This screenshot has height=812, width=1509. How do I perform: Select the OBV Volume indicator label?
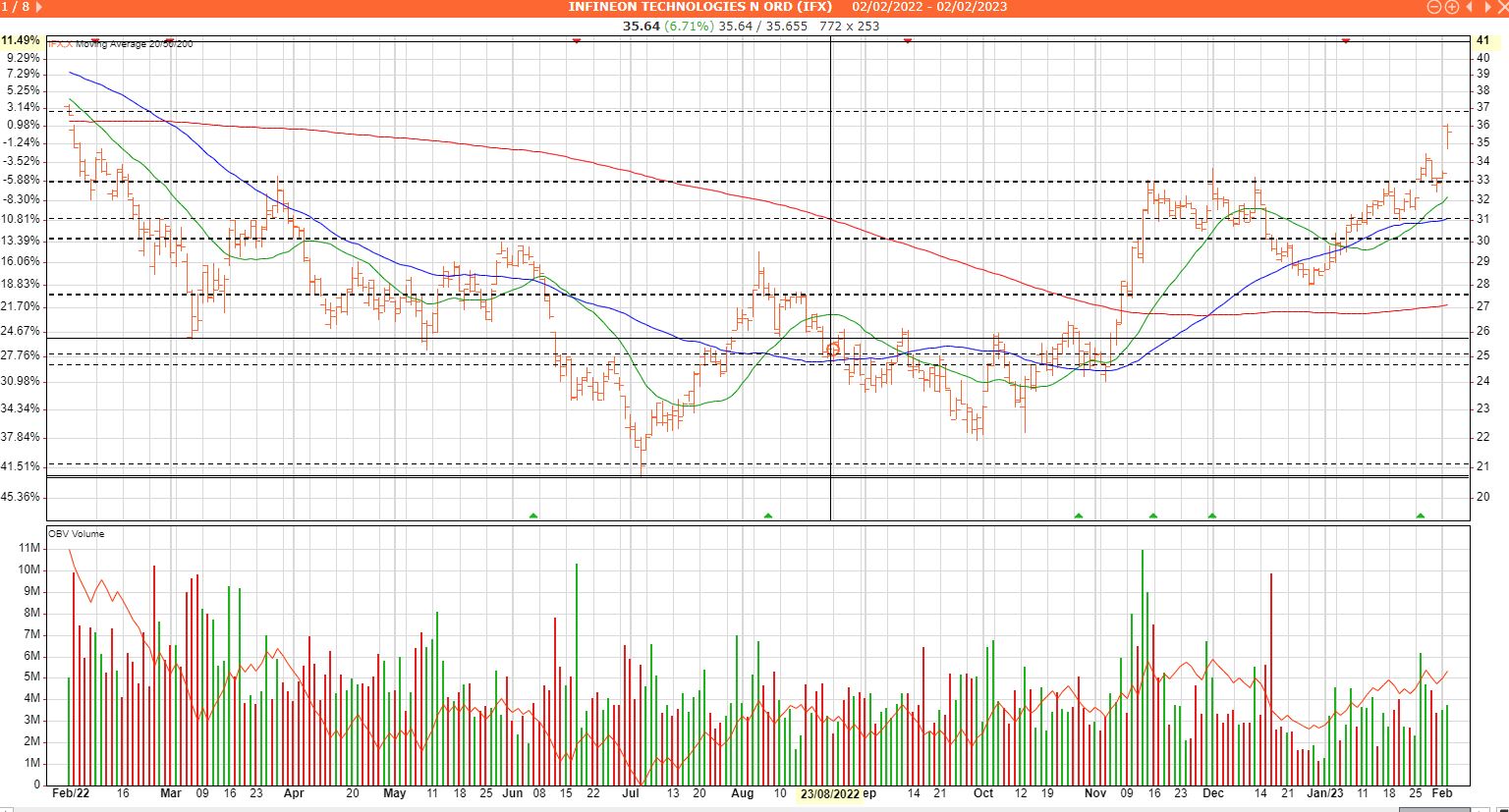pyautogui.click(x=77, y=534)
